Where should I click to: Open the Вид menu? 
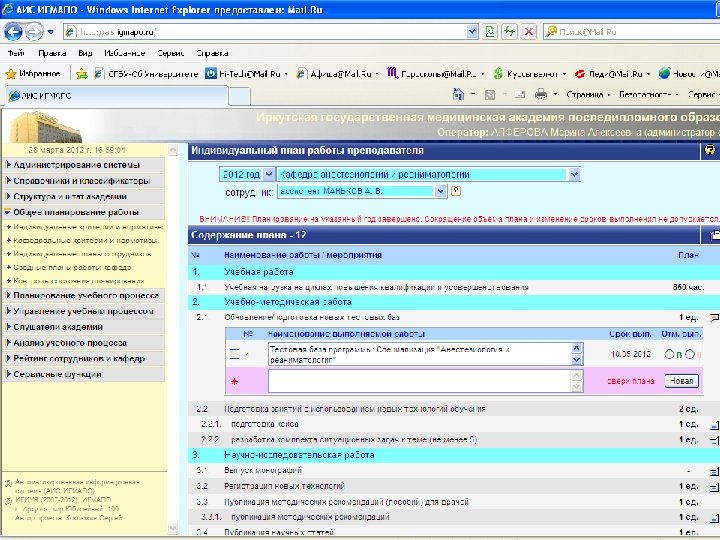(x=85, y=53)
